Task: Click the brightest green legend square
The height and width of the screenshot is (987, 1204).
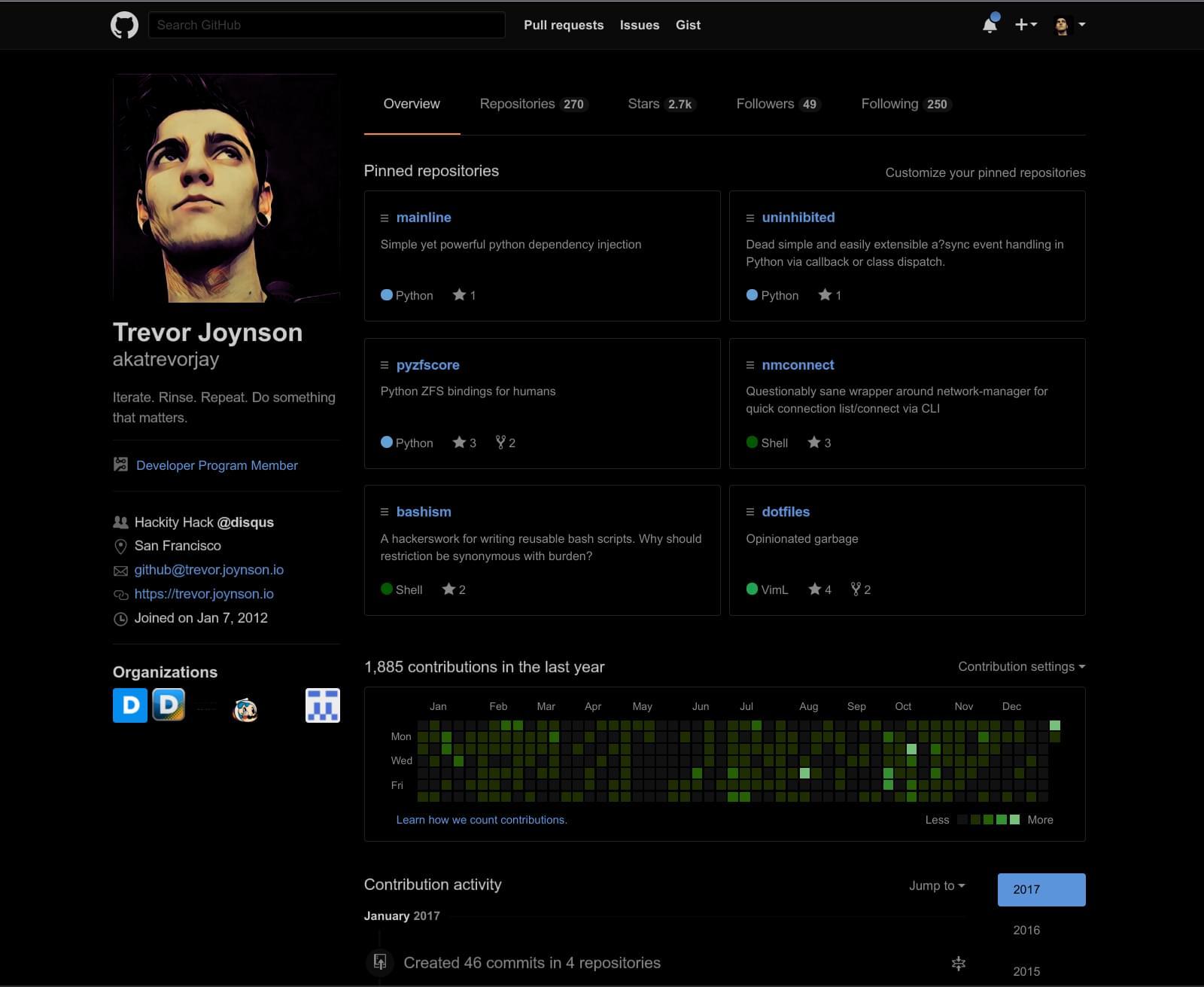Action: click(x=1015, y=820)
